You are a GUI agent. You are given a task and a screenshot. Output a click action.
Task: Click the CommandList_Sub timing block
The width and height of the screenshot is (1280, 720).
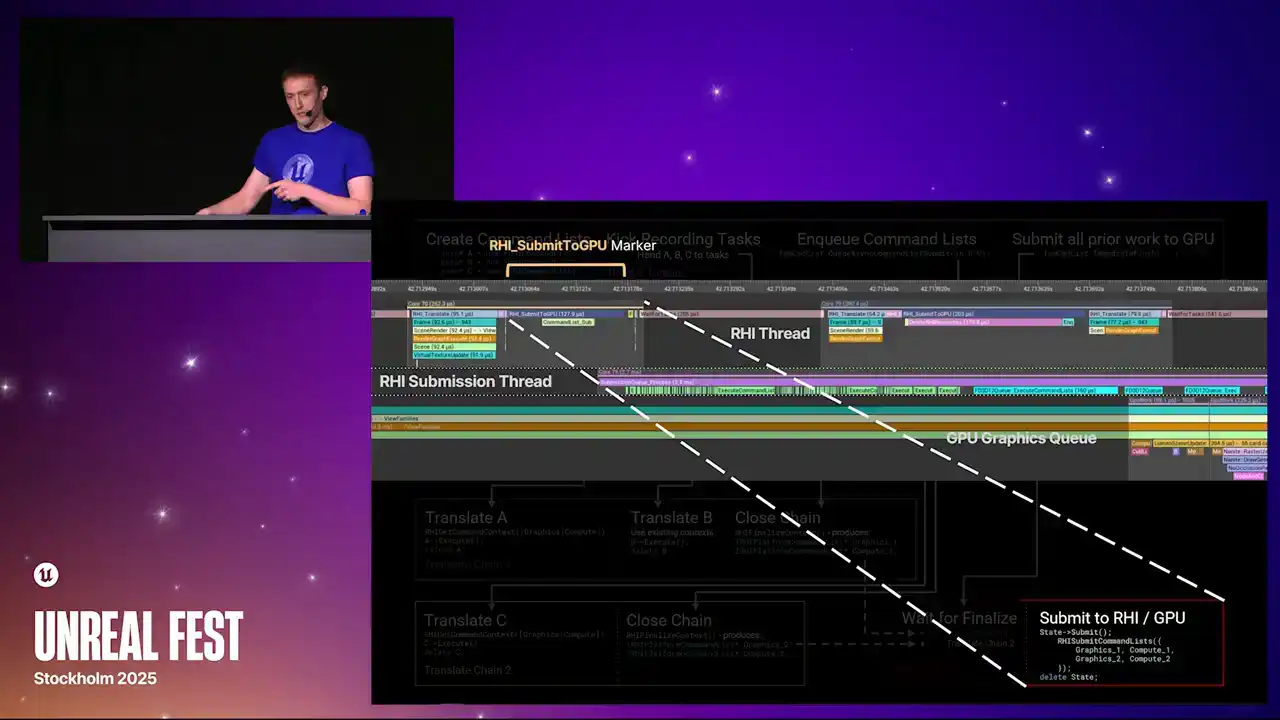(567, 322)
